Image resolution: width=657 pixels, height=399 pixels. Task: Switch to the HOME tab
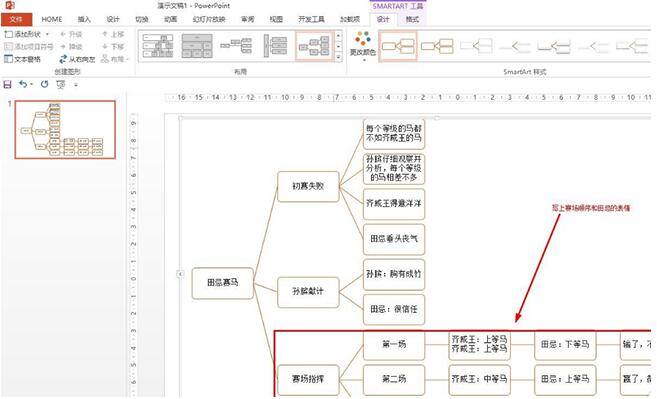click(52, 19)
